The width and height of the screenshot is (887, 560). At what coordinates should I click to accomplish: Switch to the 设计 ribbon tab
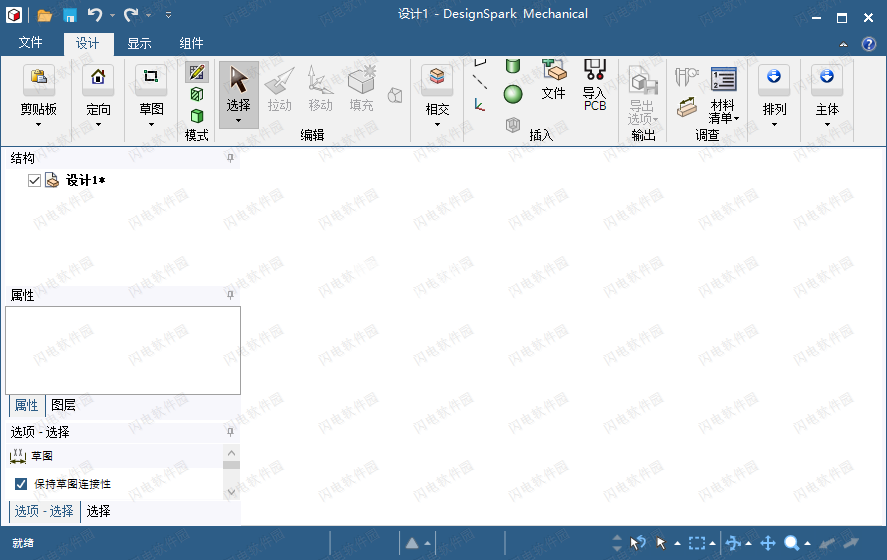[x=87, y=44]
